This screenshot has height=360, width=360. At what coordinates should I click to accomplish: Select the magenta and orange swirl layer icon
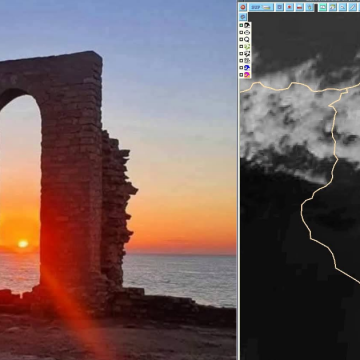click(x=247, y=75)
